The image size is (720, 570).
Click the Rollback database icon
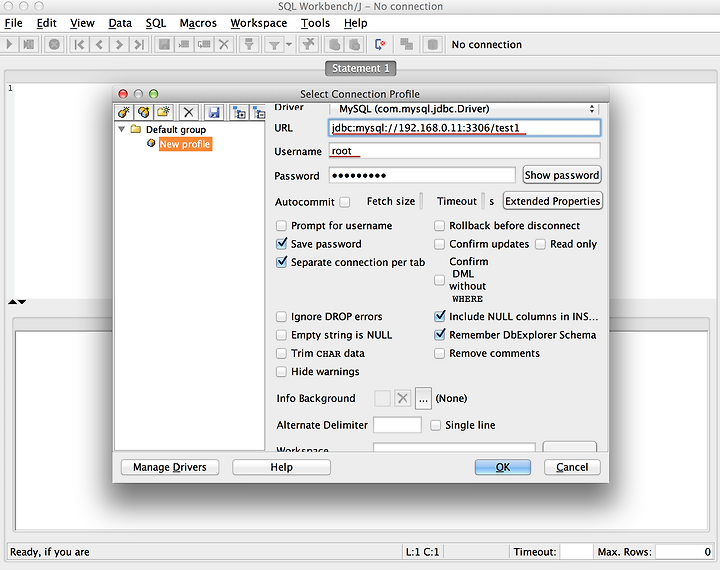tap(354, 45)
